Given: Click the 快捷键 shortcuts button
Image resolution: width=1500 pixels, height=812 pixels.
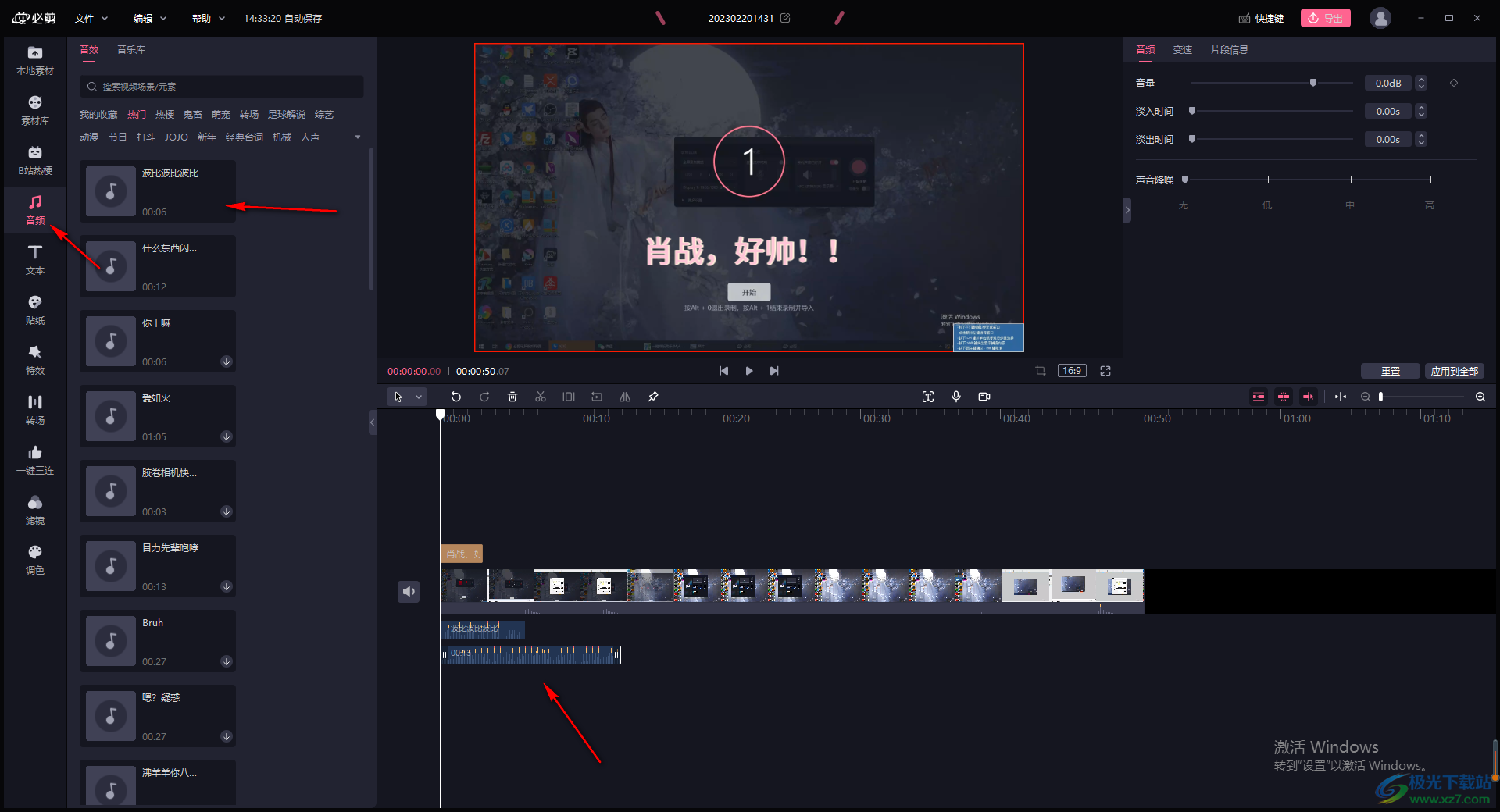Looking at the screenshot, I should tap(1262, 18).
